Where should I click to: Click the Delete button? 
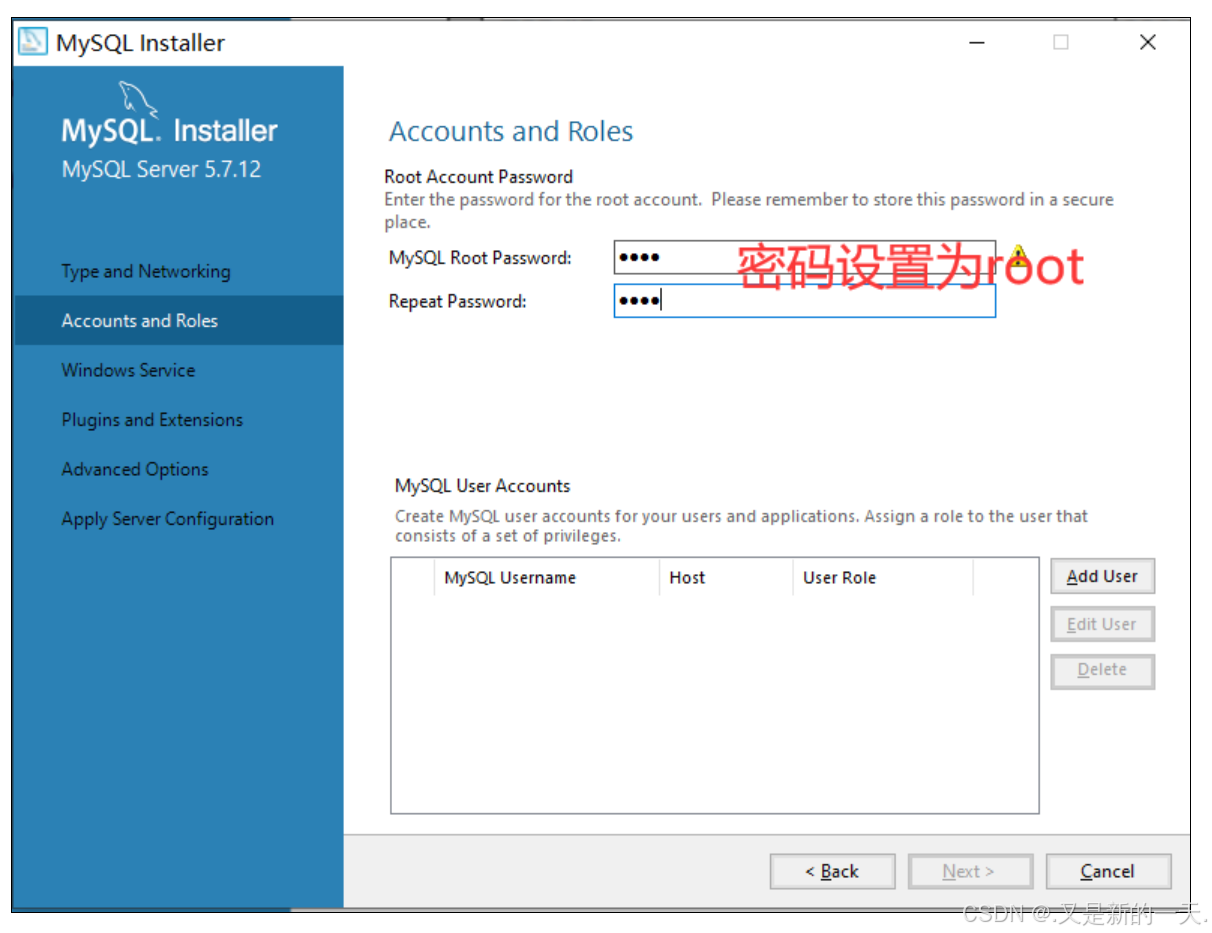[x=1103, y=670]
